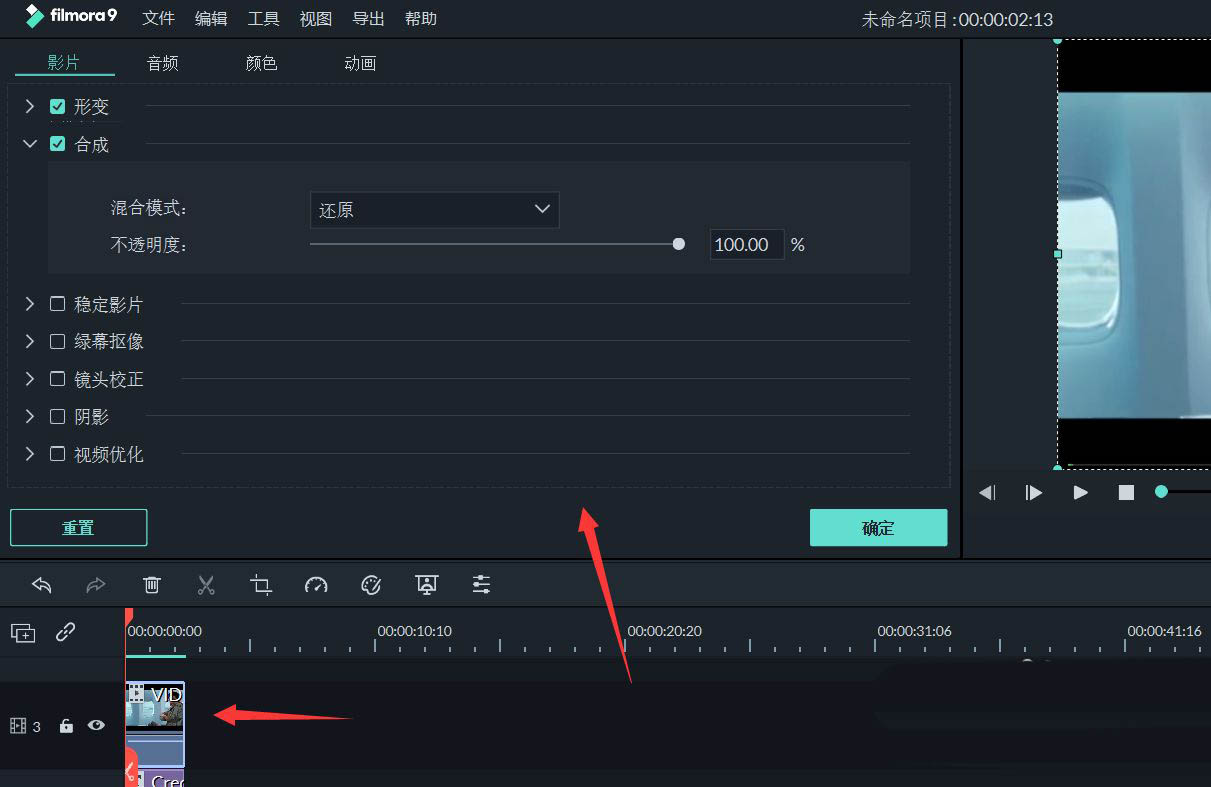Screen dimensions: 1211x787
Task: Expand the 视频优化 section arrow
Action: tap(30, 454)
